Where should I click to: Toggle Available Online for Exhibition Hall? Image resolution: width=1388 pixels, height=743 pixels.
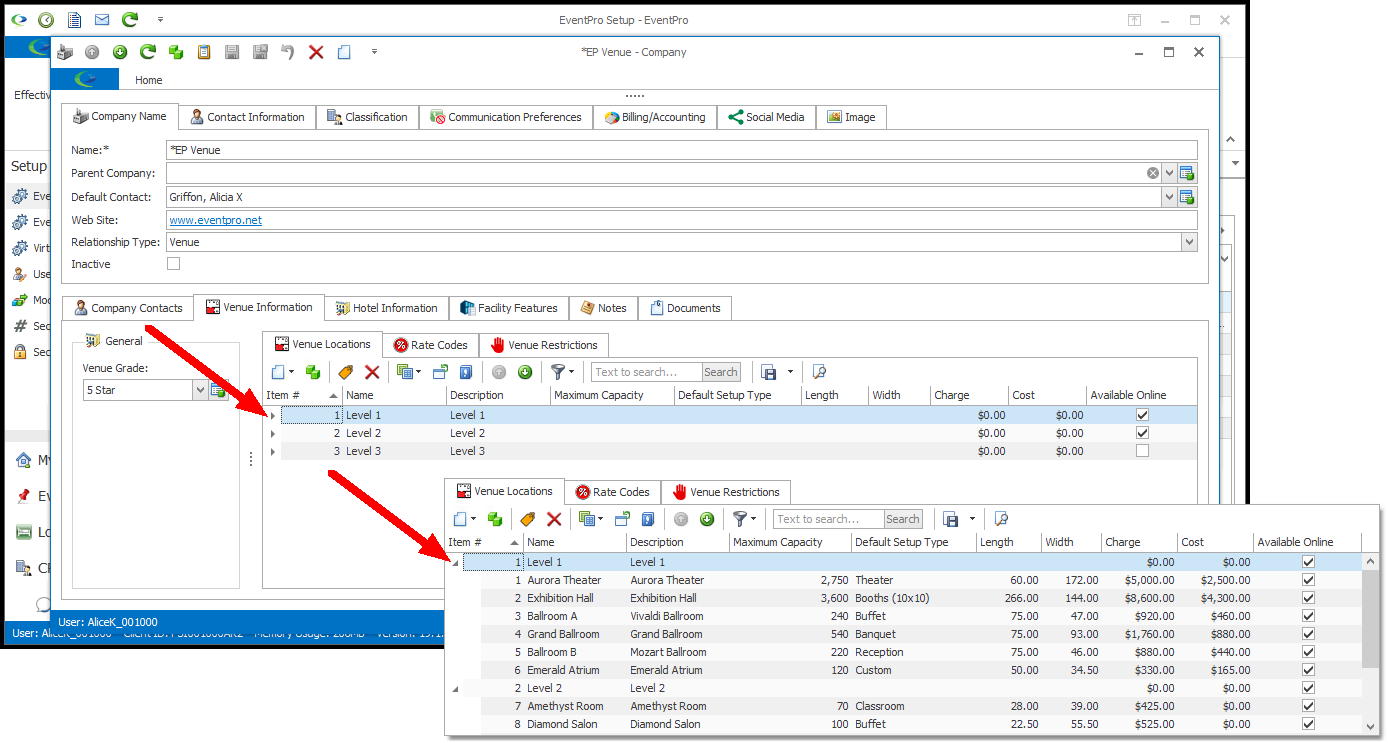point(1309,598)
